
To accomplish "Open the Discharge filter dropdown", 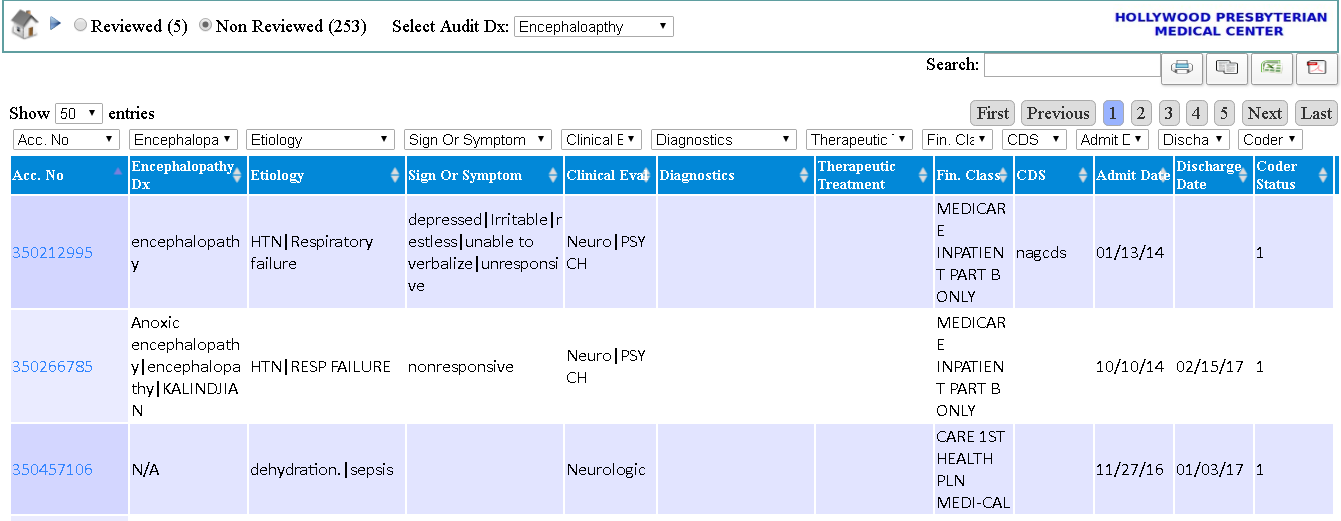I will (x=1194, y=140).
